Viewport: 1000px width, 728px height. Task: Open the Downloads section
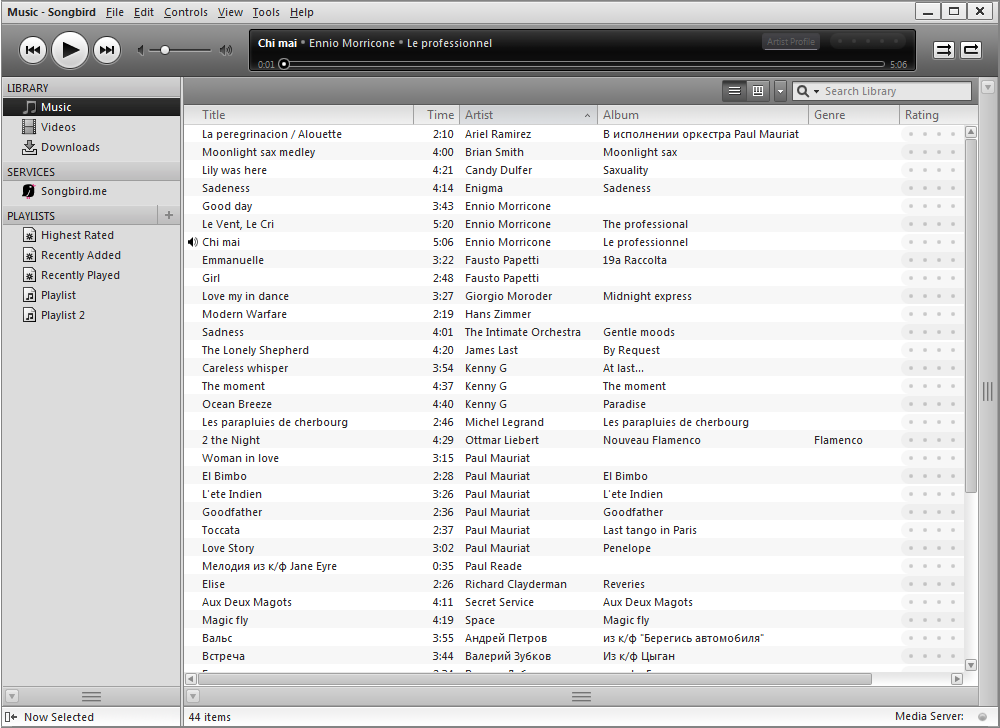point(70,147)
